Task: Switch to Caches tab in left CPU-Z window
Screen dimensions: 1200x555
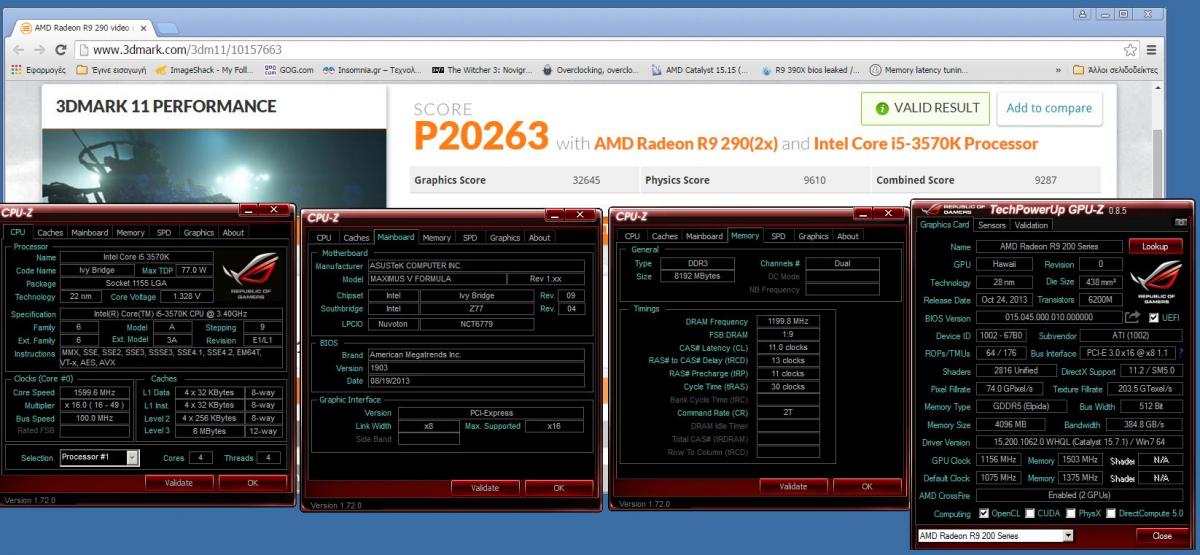Action: tap(50, 232)
